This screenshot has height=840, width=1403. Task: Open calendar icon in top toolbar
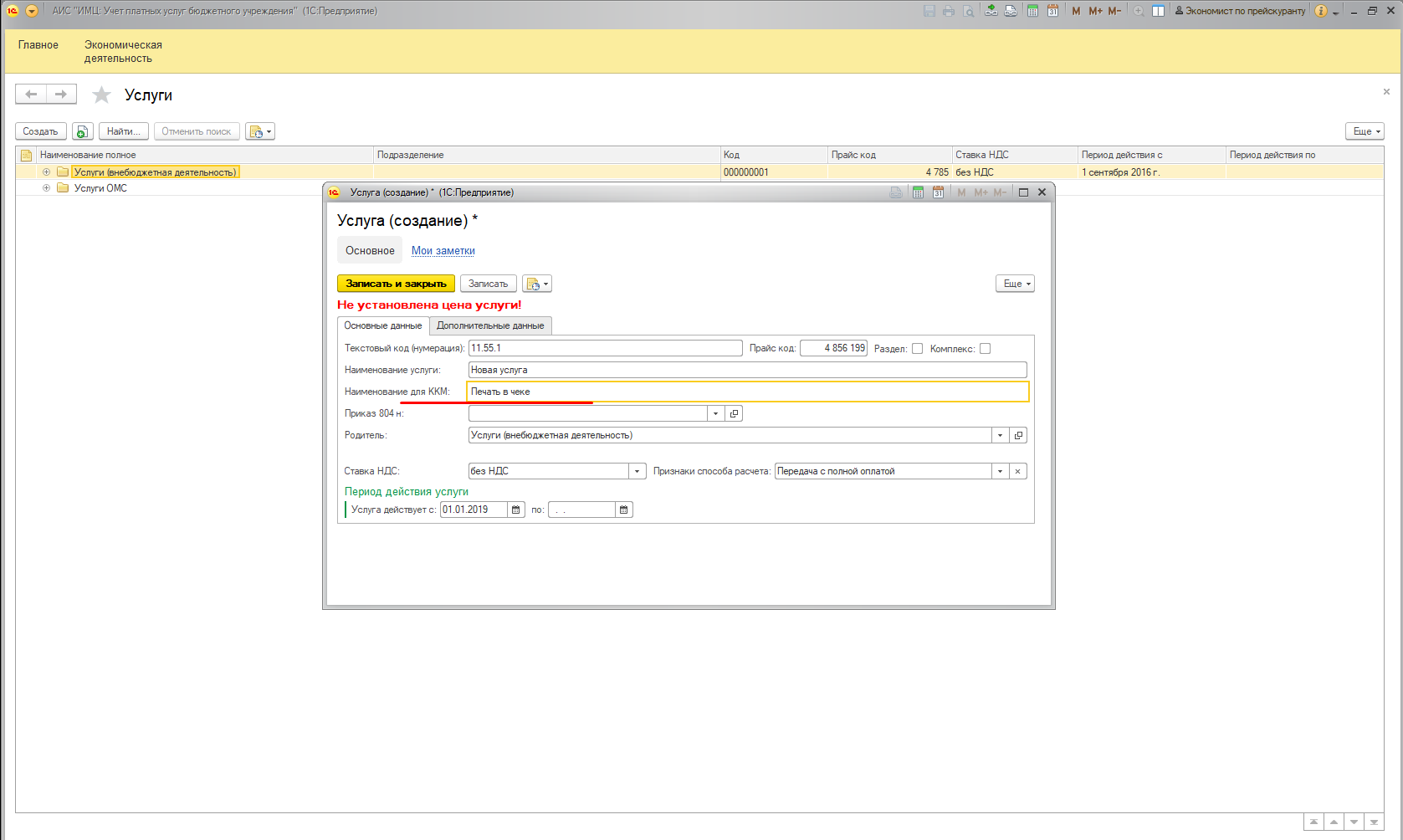point(1052,11)
